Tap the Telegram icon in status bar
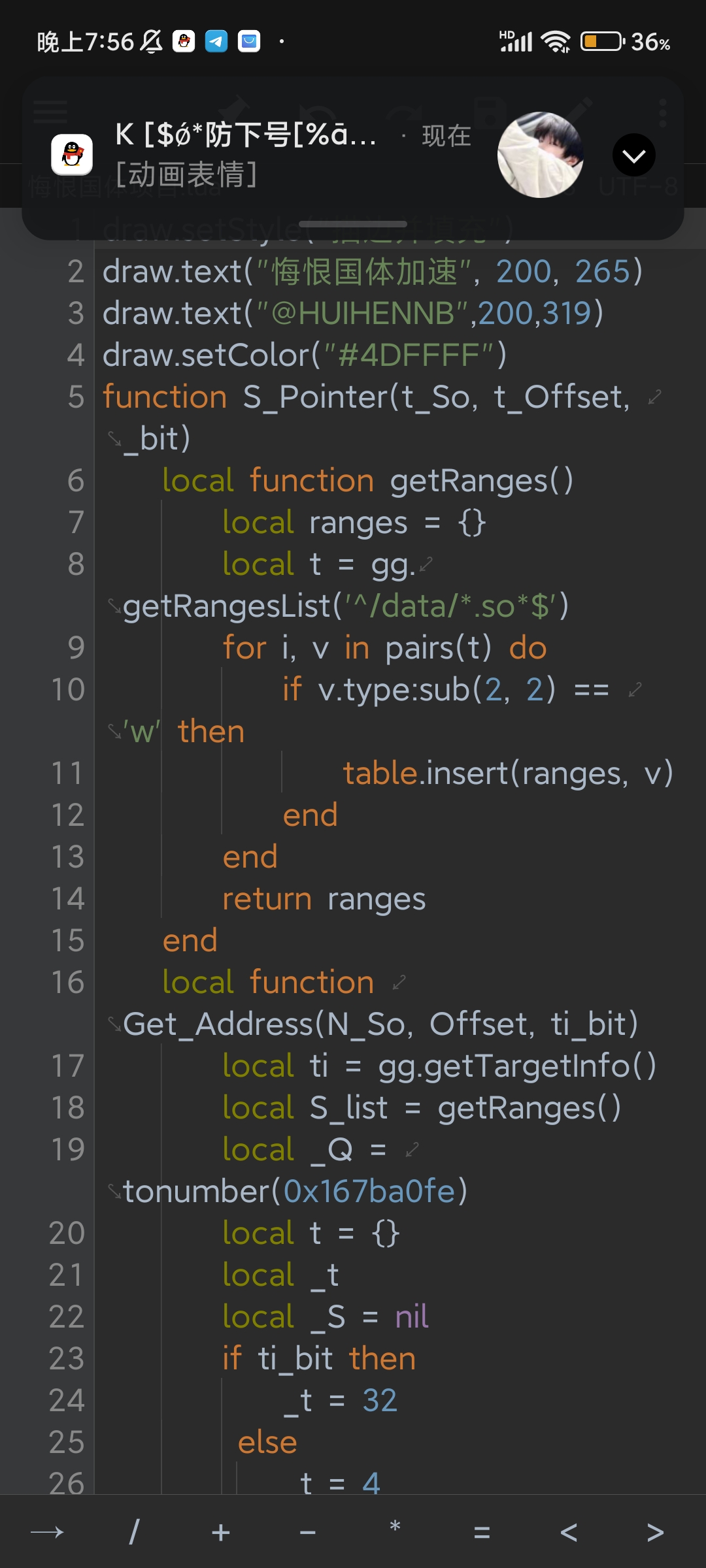 [216, 42]
